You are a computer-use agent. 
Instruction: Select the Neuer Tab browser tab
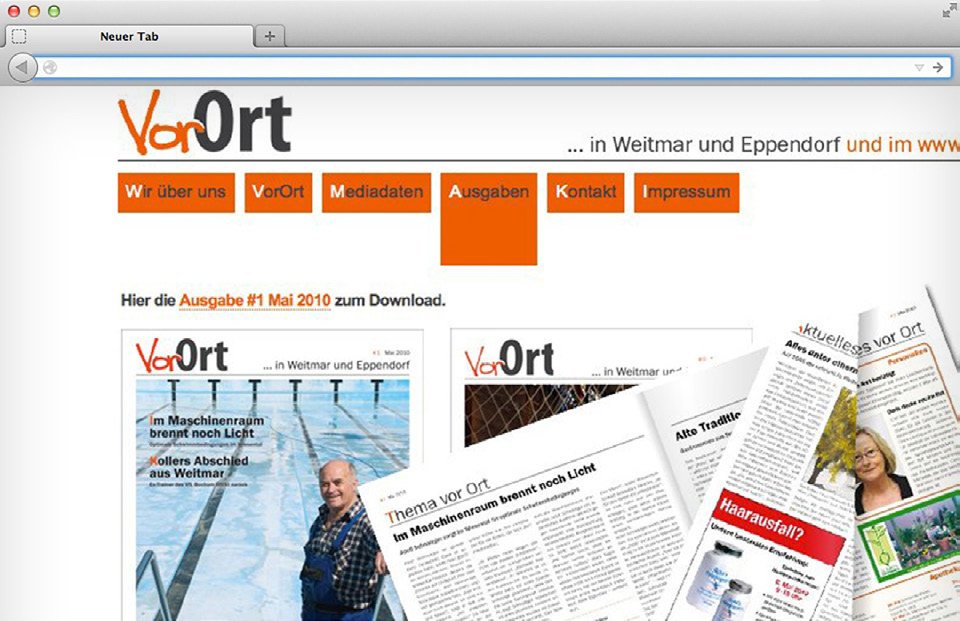(x=129, y=36)
